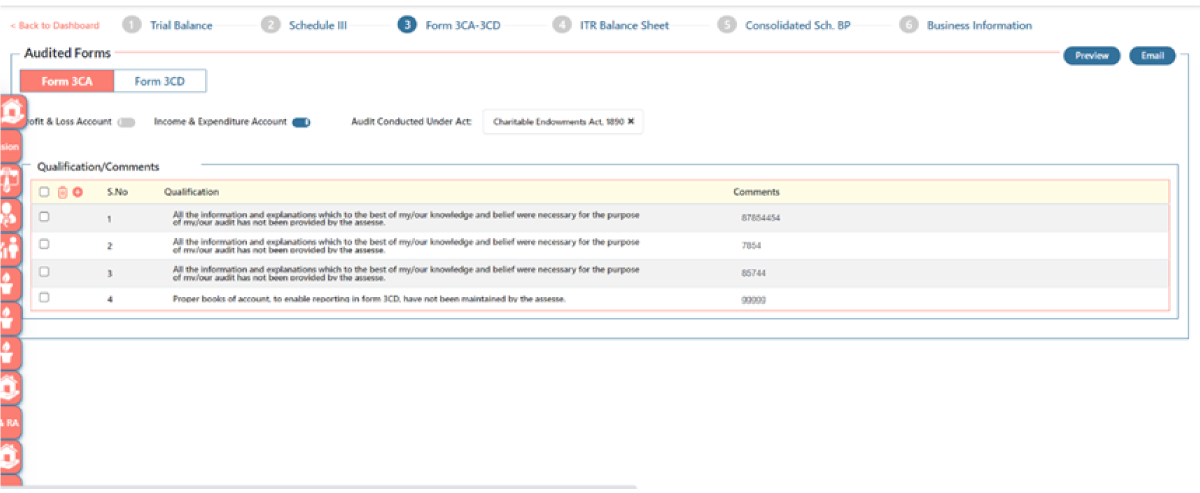Image resolution: width=1200 pixels, height=493 pixels.
Task: Click the Comments column header
Action: click(x=756, y=192)
